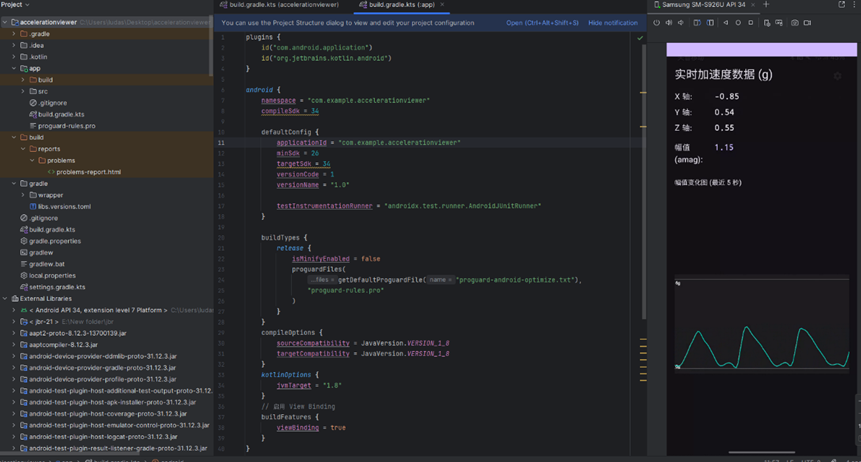Viewport: 861px width, 462px height.
Task: Open Running Devices more options menu
Action: (856, 4)
